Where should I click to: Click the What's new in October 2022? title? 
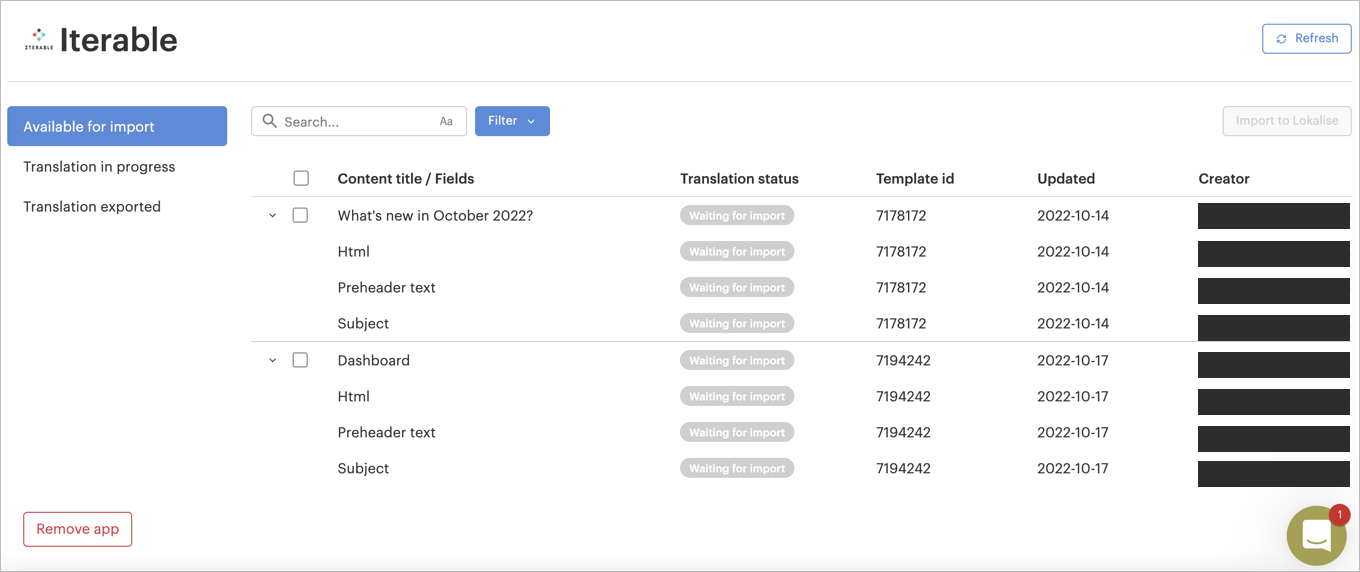click(435, 216)
